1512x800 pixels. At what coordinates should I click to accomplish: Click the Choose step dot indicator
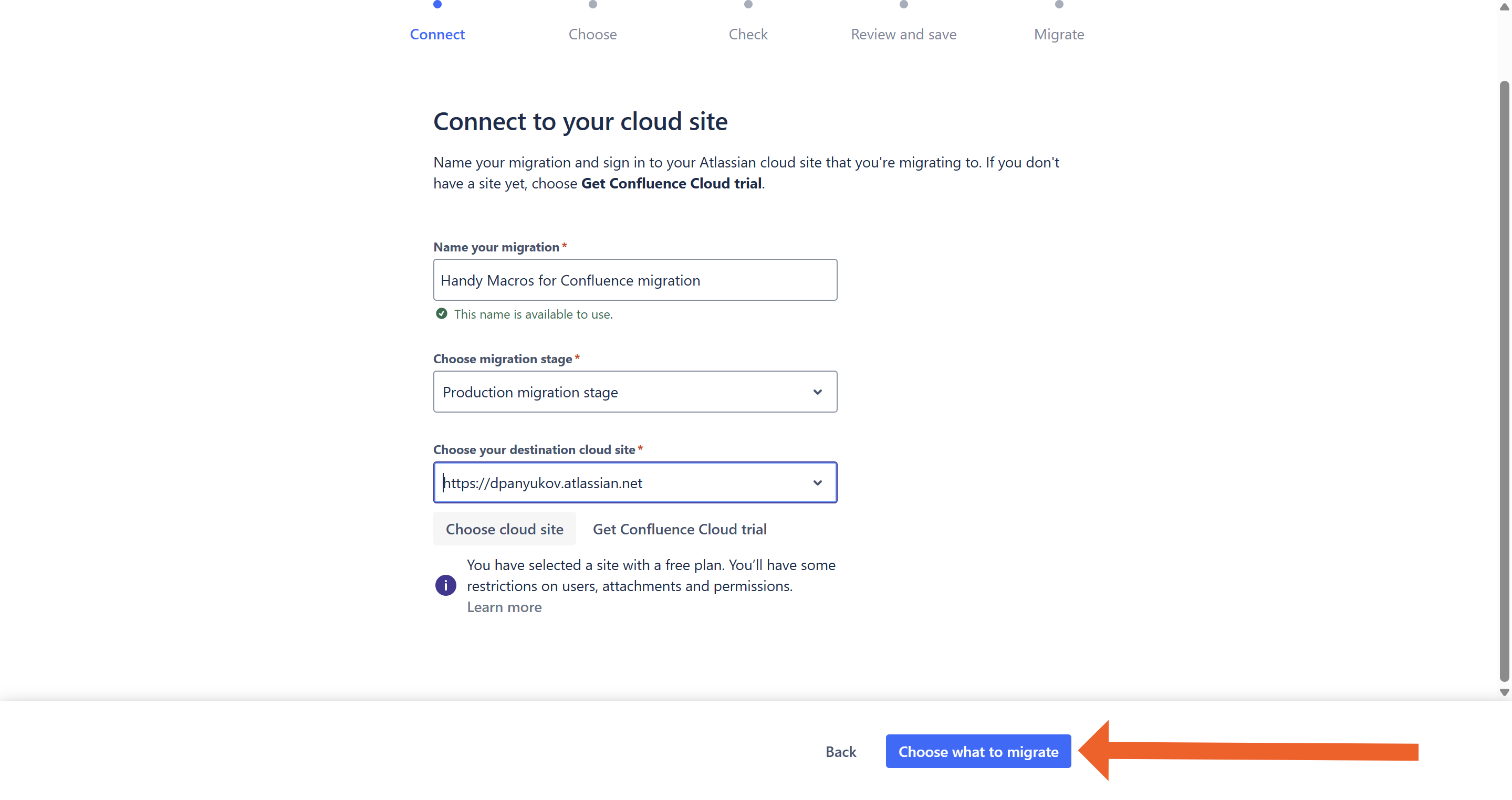pyautogui.click(x=592, y=5)
